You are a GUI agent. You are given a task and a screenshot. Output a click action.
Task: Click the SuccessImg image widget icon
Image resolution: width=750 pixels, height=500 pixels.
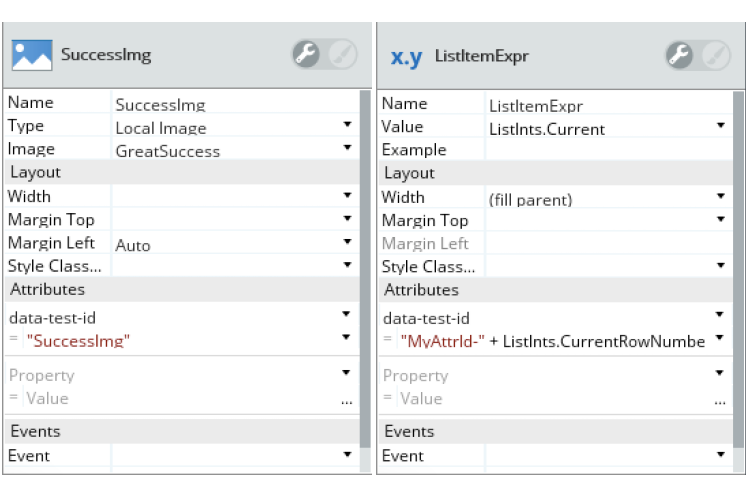(x=32, y=55)
